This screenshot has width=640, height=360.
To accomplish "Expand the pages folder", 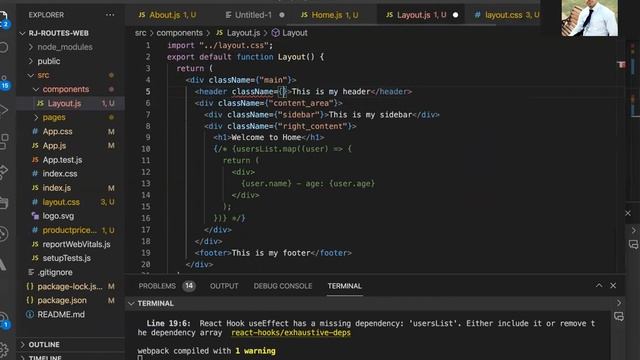I will click(x=36, y=118).
